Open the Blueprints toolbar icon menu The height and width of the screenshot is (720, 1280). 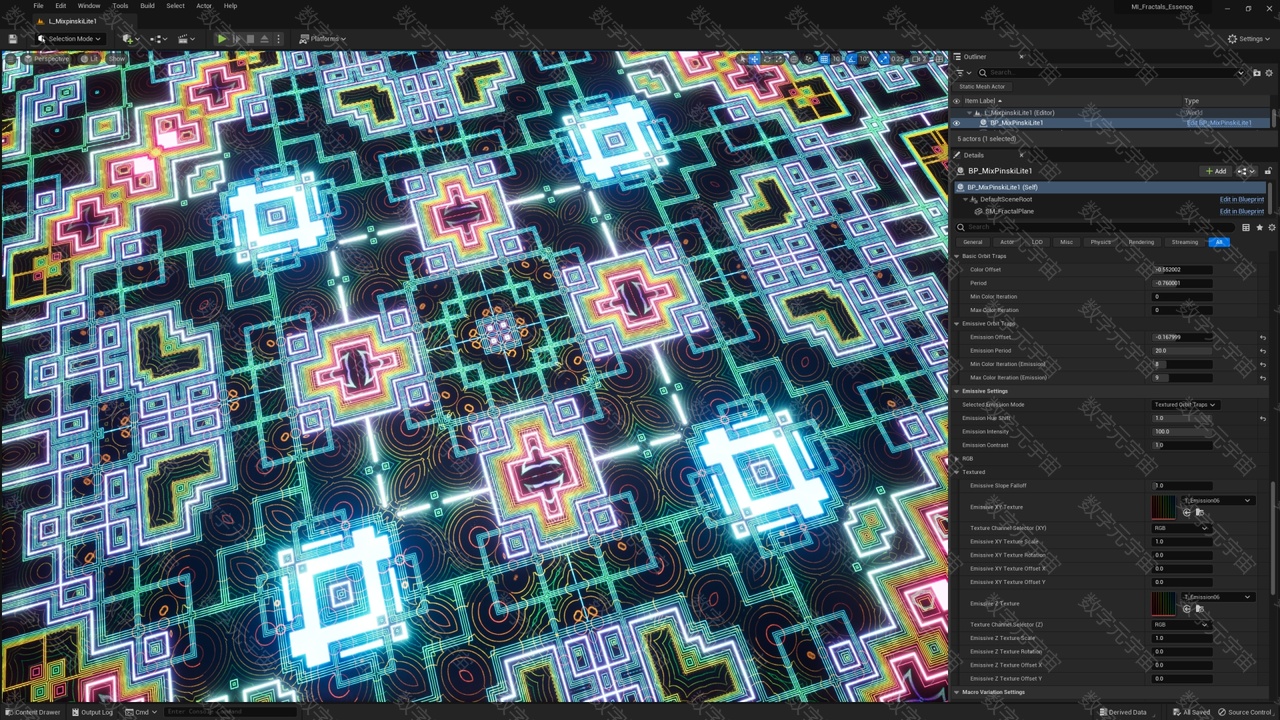pyautogui.click(x=158, y=39)
